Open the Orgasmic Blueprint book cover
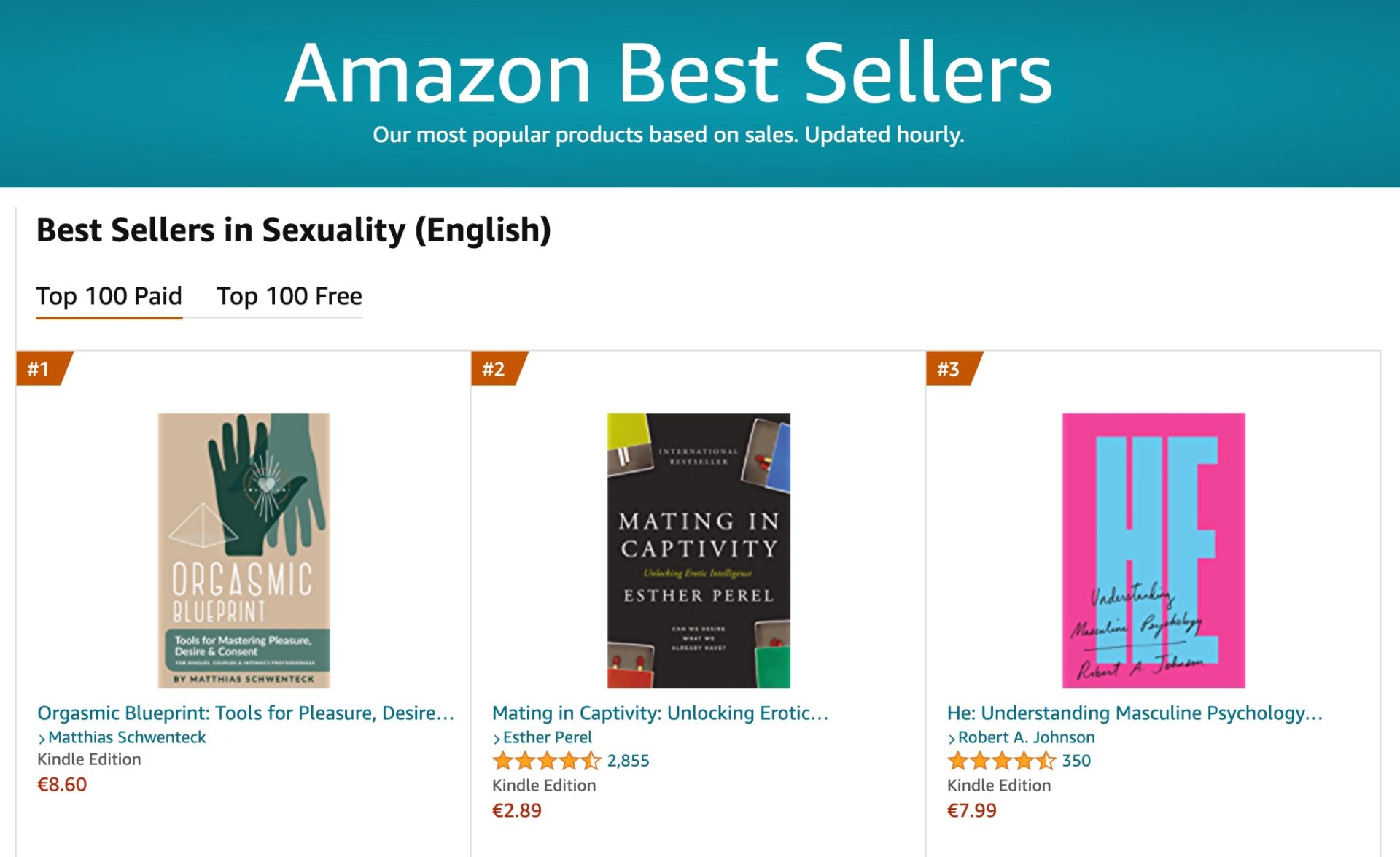The height and width of the screenshot is (857, 1400). click(x=244, y=550)
